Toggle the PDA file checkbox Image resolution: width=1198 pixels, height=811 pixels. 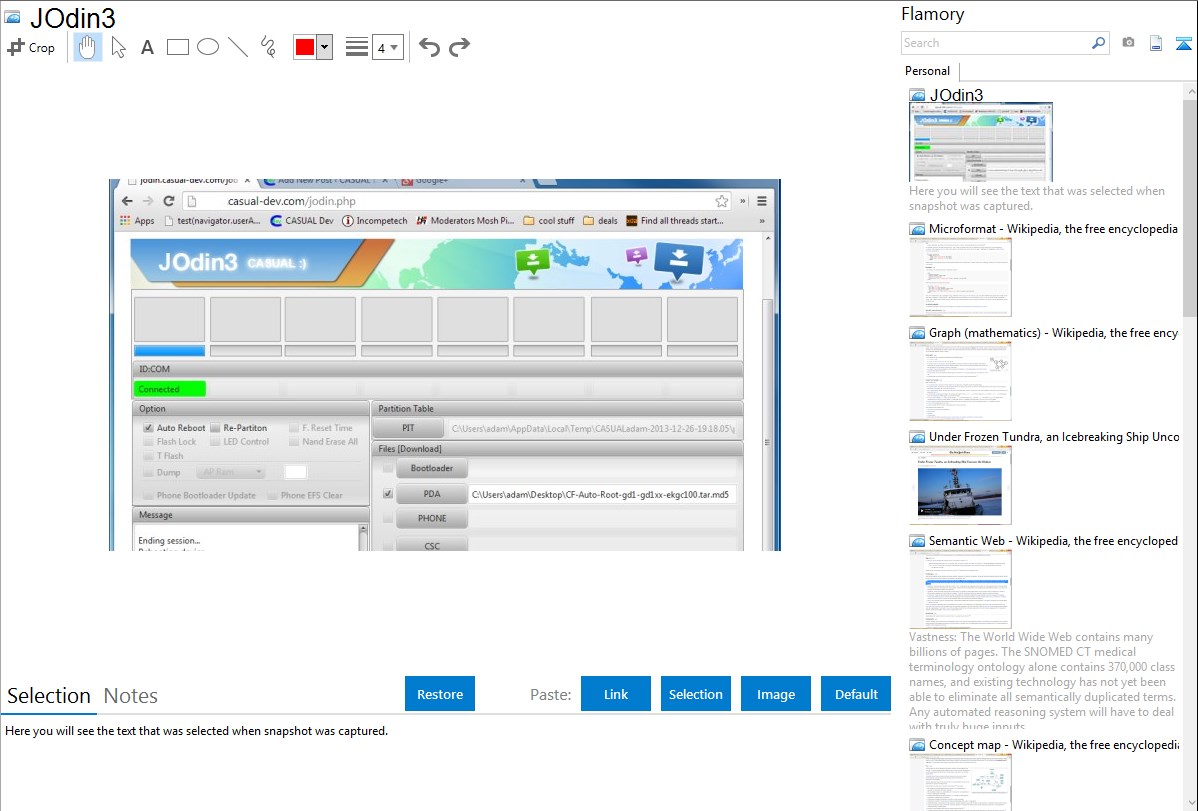(x=388, y=494)
